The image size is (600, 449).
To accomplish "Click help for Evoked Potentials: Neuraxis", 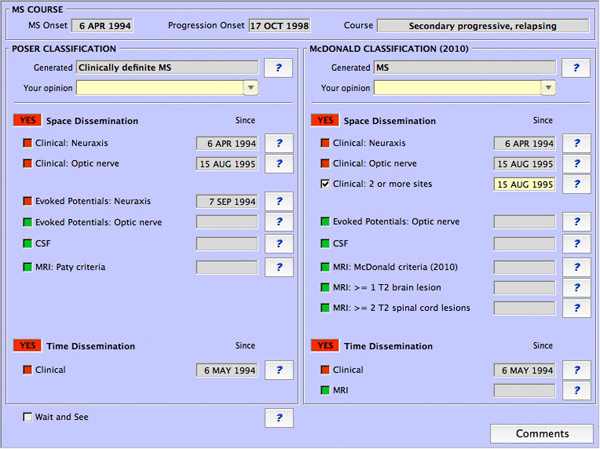I will [x=279, y=201].
